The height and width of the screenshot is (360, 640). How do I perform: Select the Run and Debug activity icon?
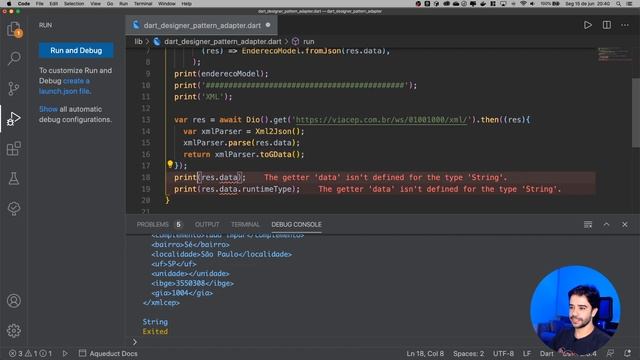[14, 118]
